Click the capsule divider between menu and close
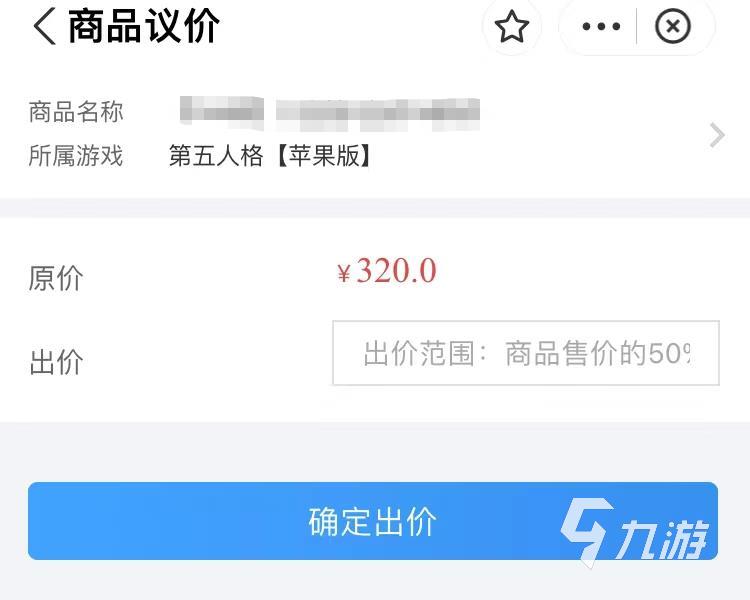This screenshot has height=600, width=750. point(637,26)
